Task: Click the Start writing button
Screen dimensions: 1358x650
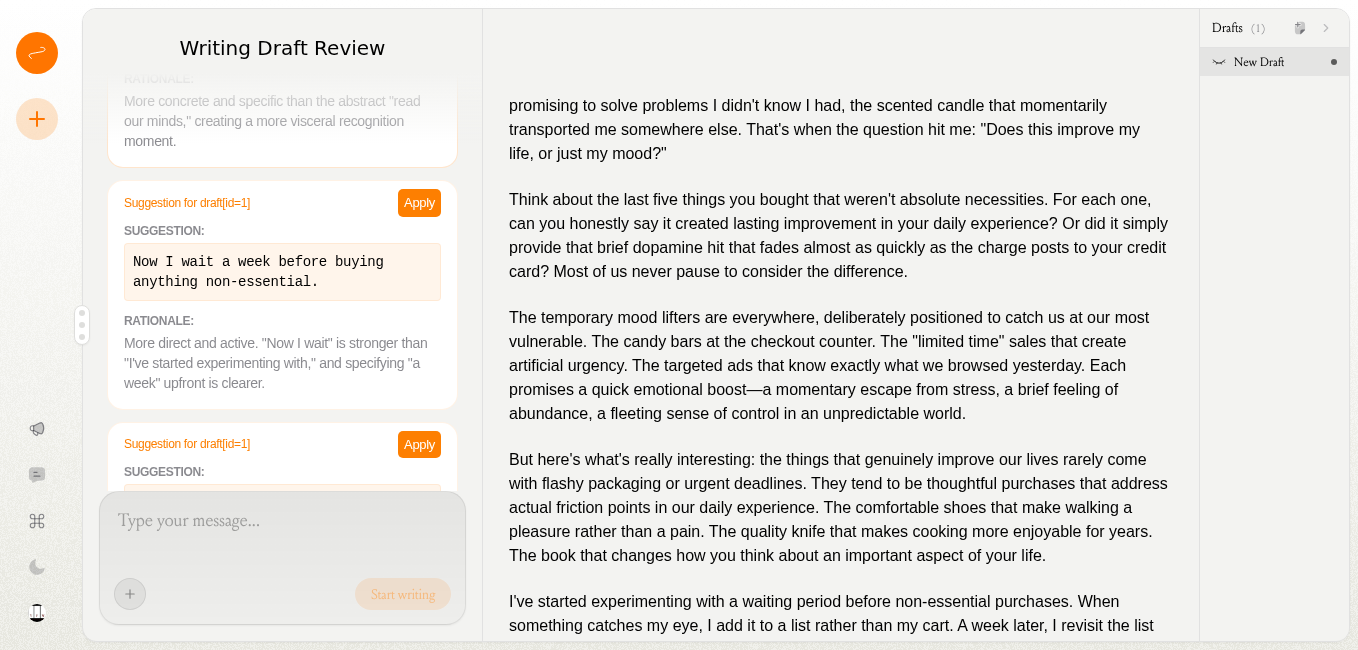Action: point(403,594)
